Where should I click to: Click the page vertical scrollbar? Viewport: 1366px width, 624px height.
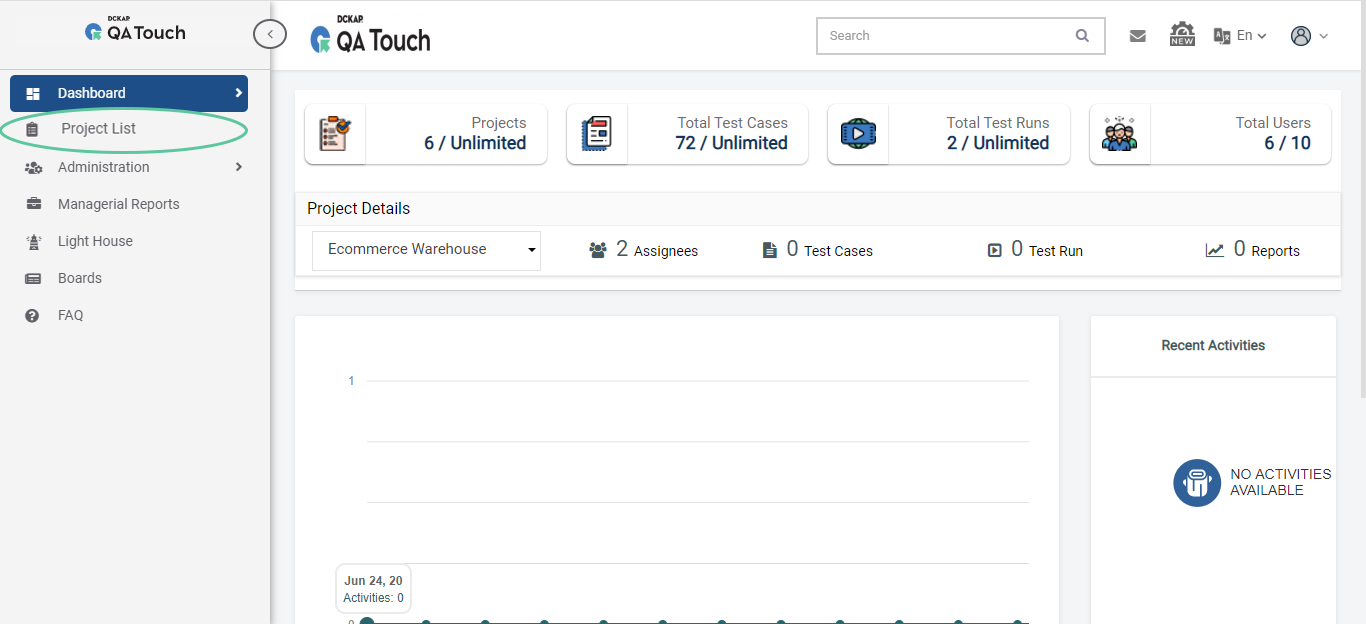click(x=1362, y=200)
